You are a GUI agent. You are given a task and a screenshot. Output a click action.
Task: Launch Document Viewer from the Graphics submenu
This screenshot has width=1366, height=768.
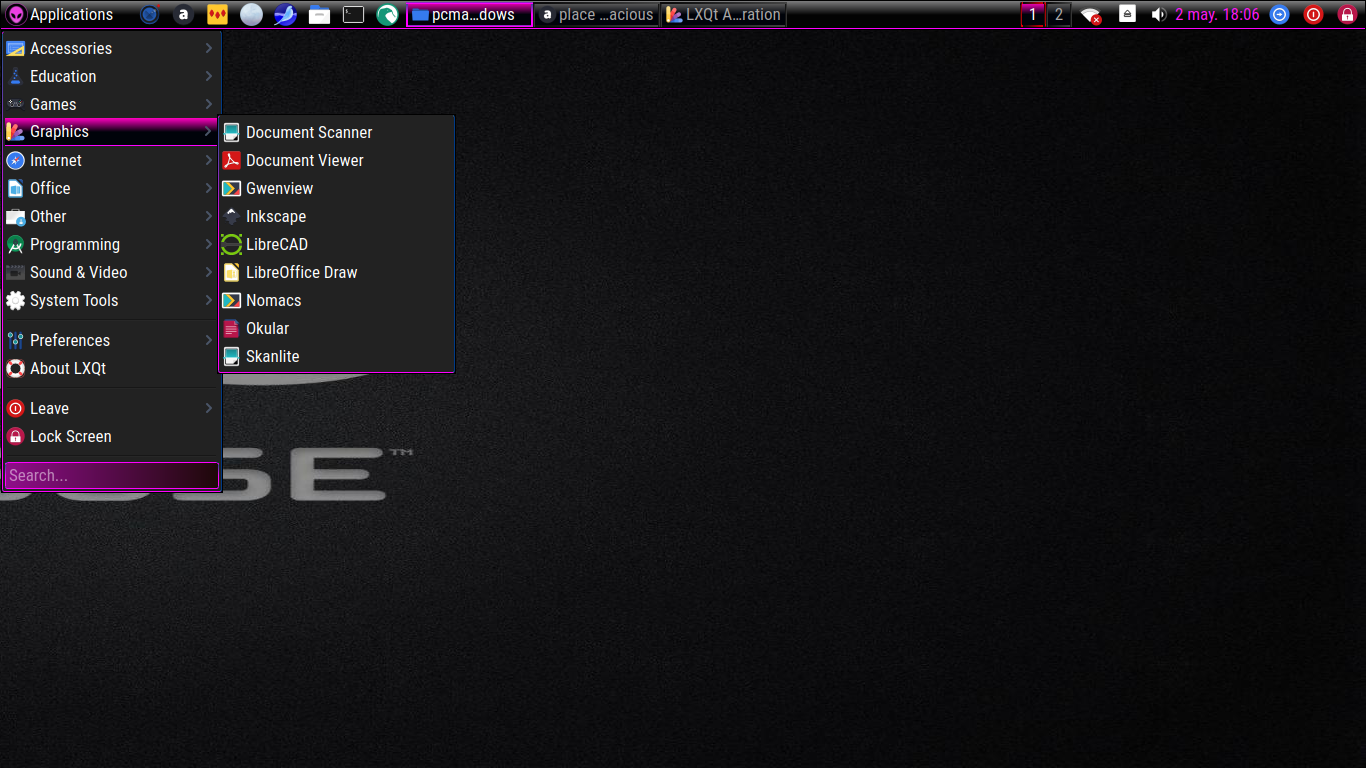(x=336, y=160)
